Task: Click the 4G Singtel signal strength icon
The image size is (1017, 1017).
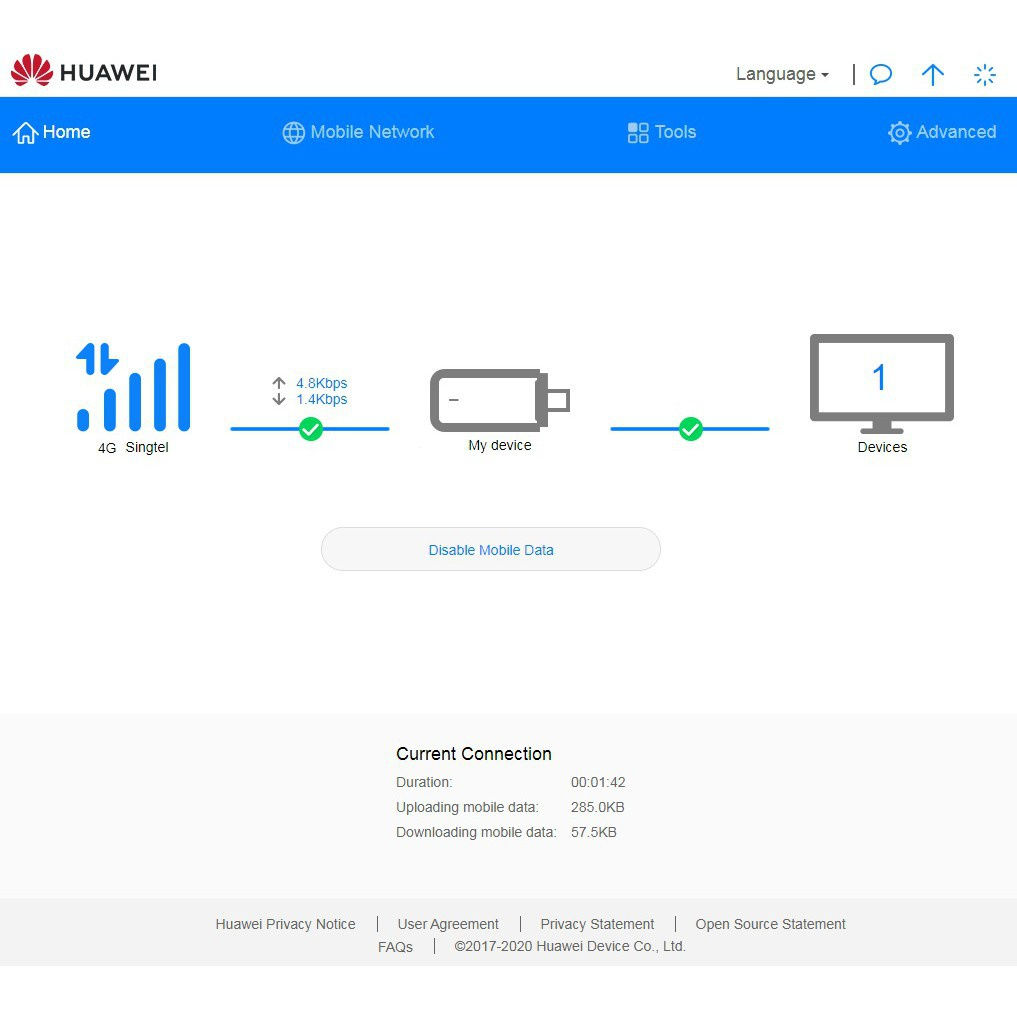Action: click(134, 387)
